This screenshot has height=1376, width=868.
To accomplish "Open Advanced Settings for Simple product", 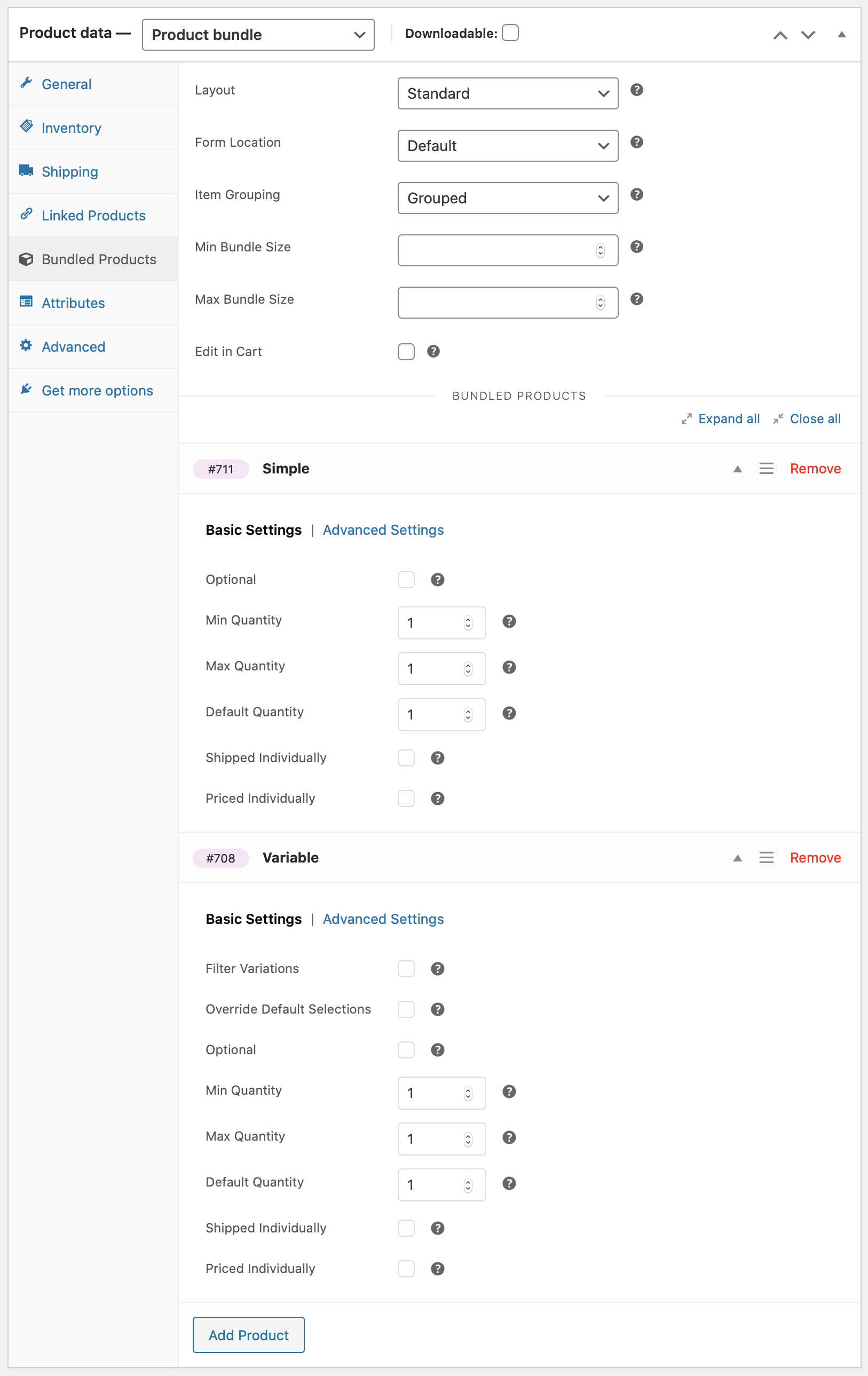I will (383, 531).
